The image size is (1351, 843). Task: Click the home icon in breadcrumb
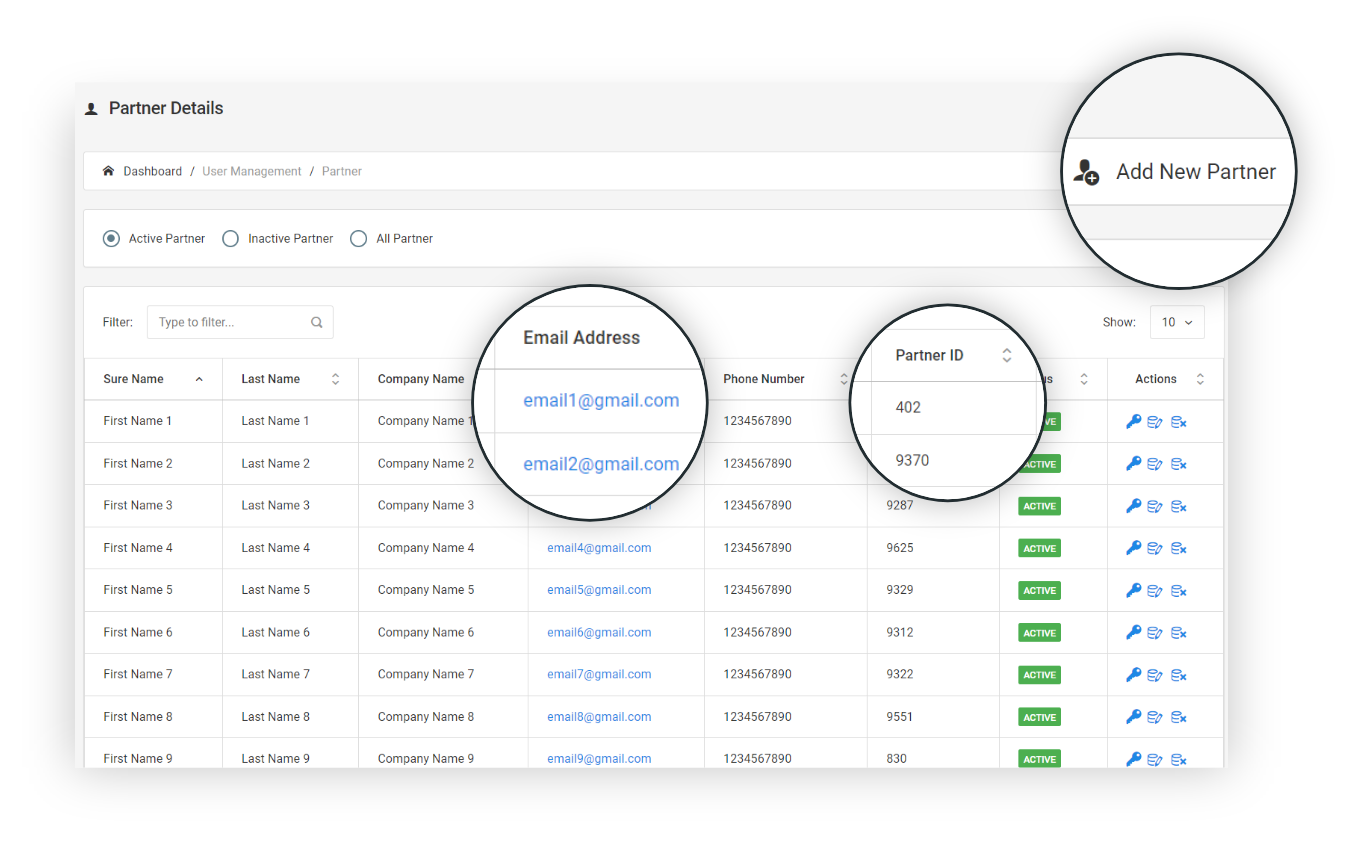[108, 171]
